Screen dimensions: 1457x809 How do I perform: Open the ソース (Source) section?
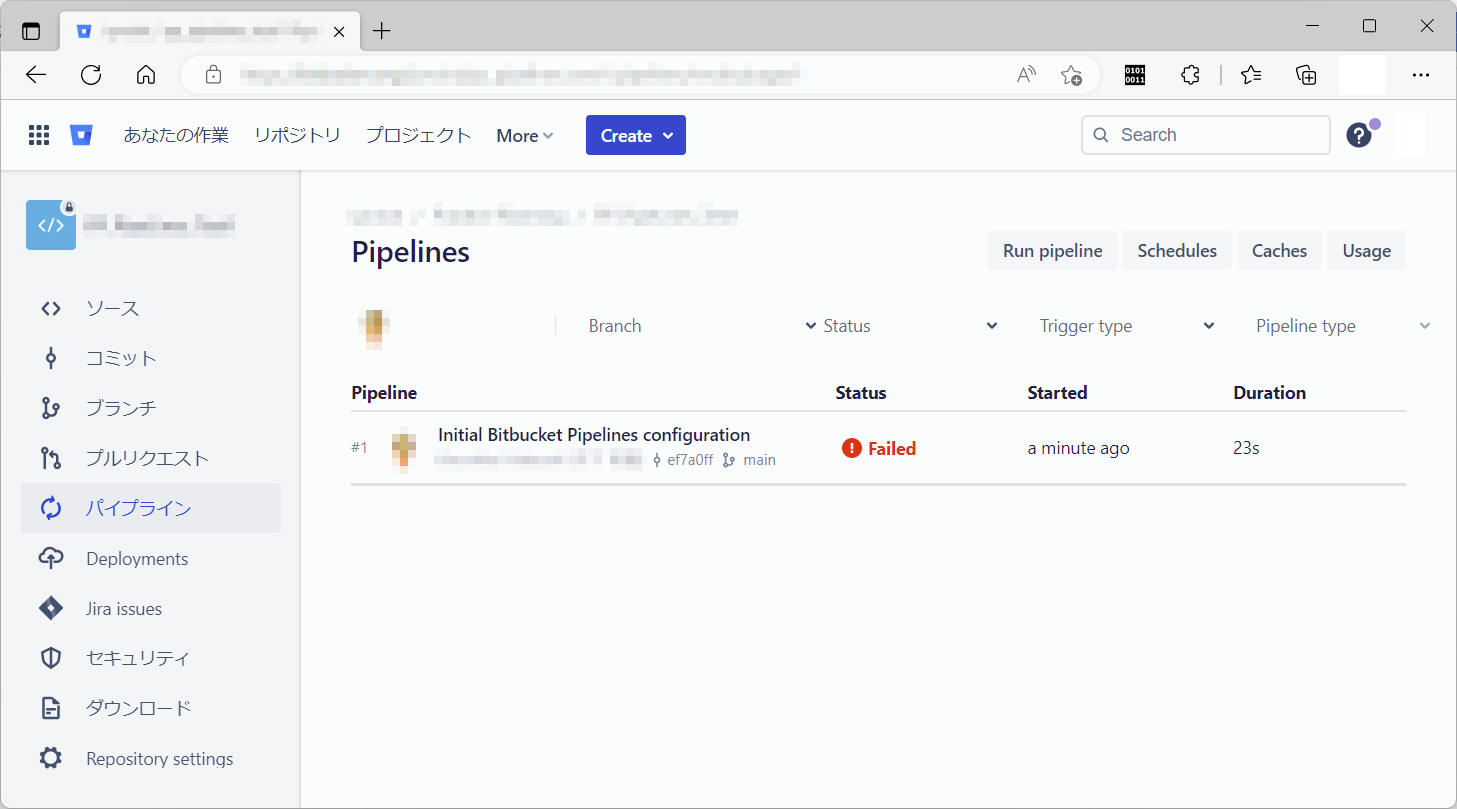pyautogui.click(x=110, y=308)
